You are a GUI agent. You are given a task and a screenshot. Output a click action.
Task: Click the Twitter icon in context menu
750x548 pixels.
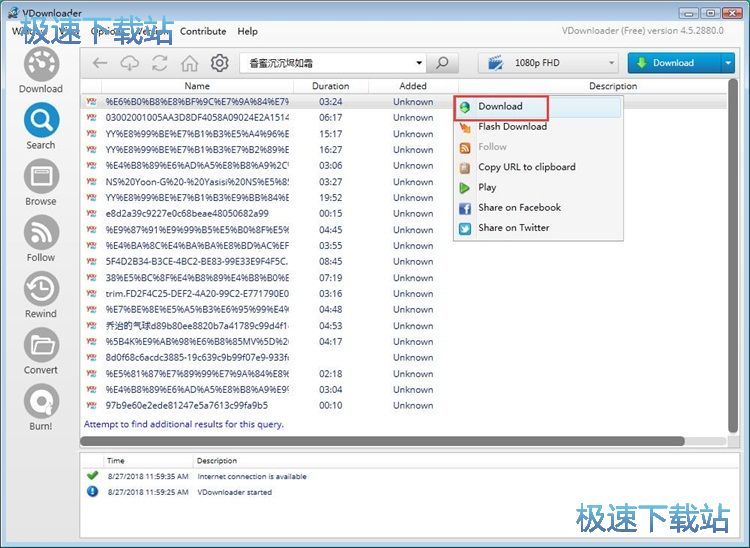464,229
